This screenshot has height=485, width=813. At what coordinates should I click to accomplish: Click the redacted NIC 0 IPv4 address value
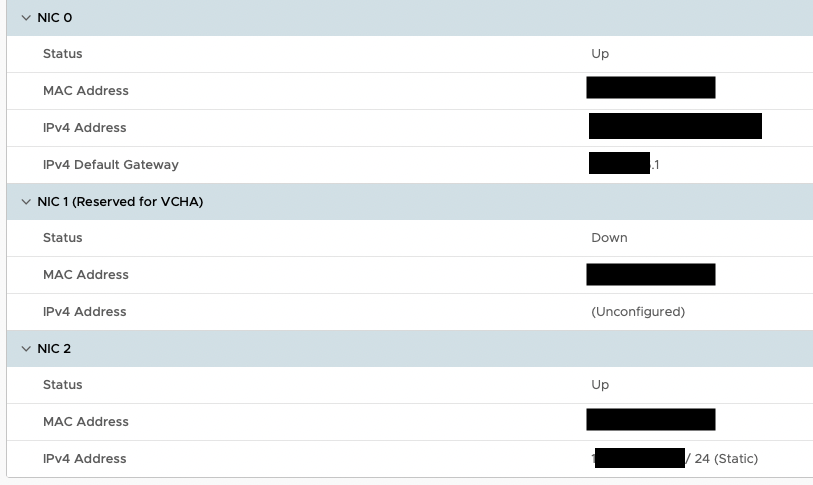click(x=675, y=126)
